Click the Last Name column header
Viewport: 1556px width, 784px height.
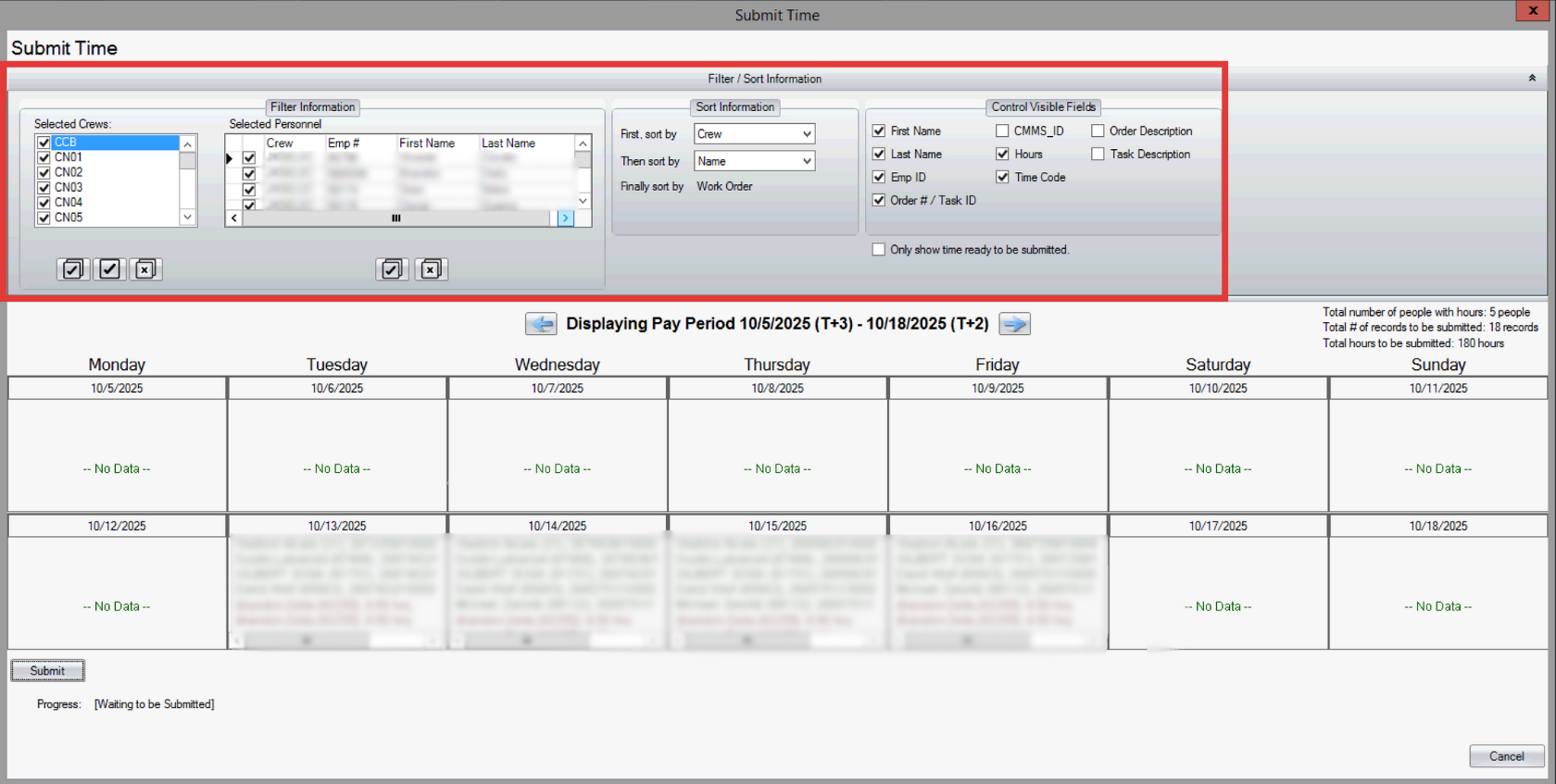click(x=508, y=143)
